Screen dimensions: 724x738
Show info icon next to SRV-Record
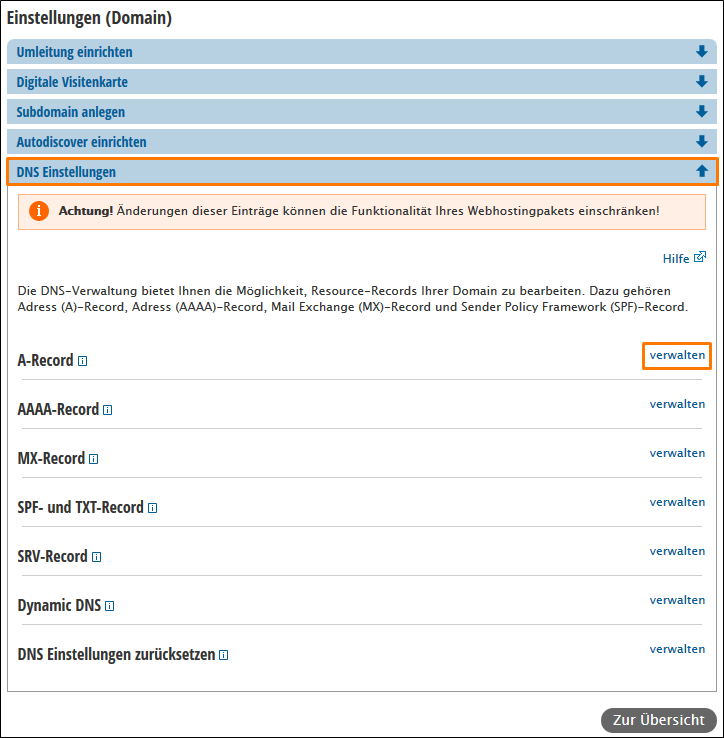(97, 557)
